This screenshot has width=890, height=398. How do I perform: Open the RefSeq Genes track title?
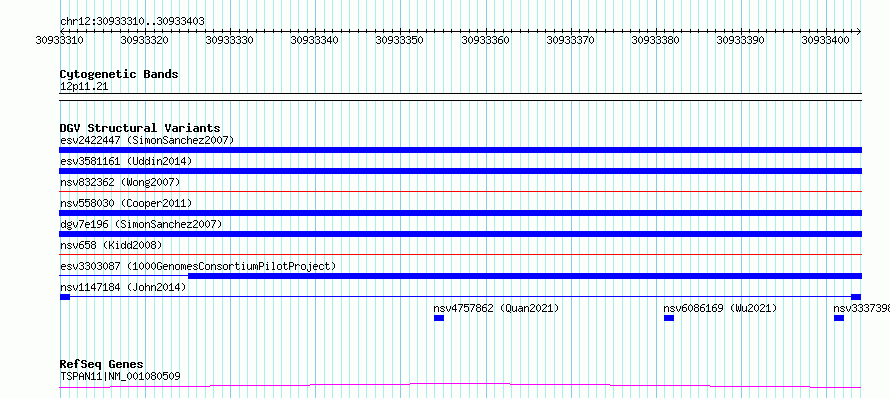pyautogui.click(x=102, y=364)
